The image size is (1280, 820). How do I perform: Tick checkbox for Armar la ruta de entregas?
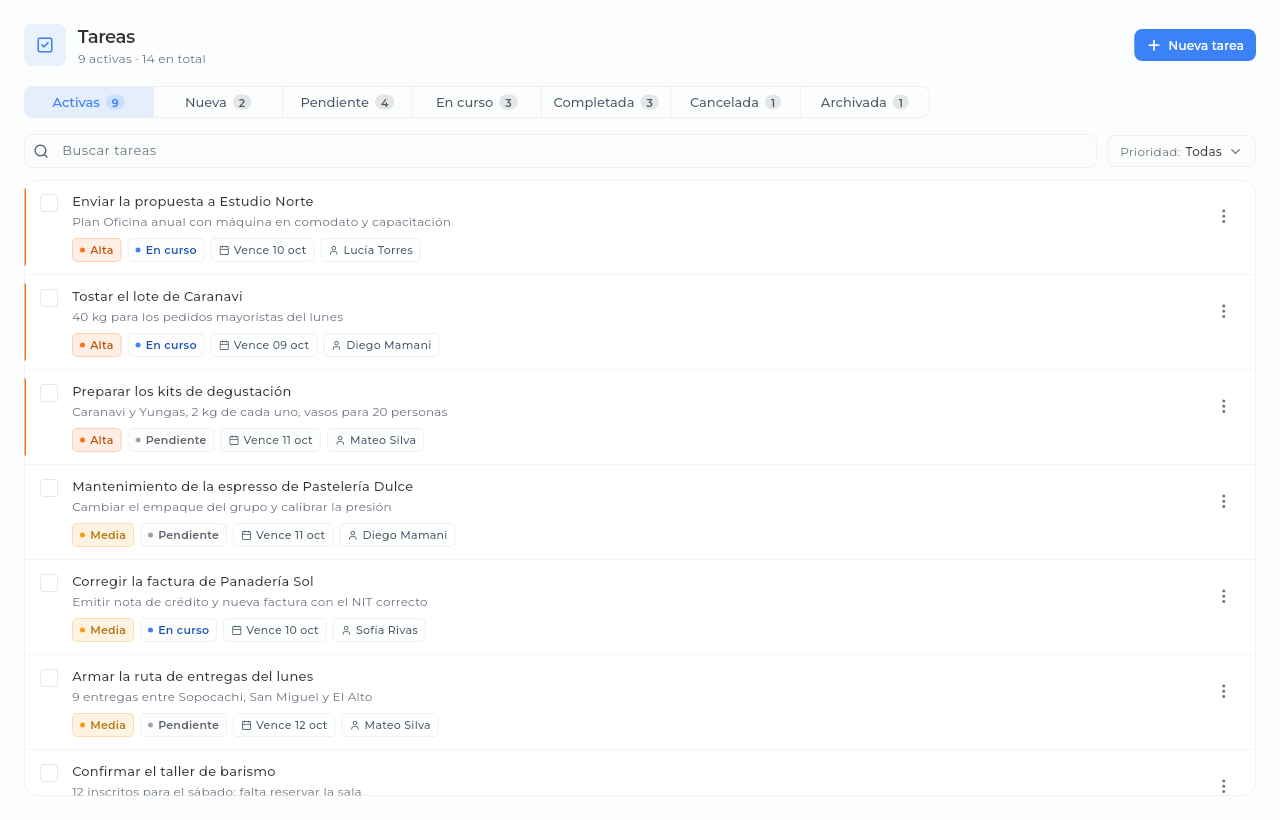[49, 678]
